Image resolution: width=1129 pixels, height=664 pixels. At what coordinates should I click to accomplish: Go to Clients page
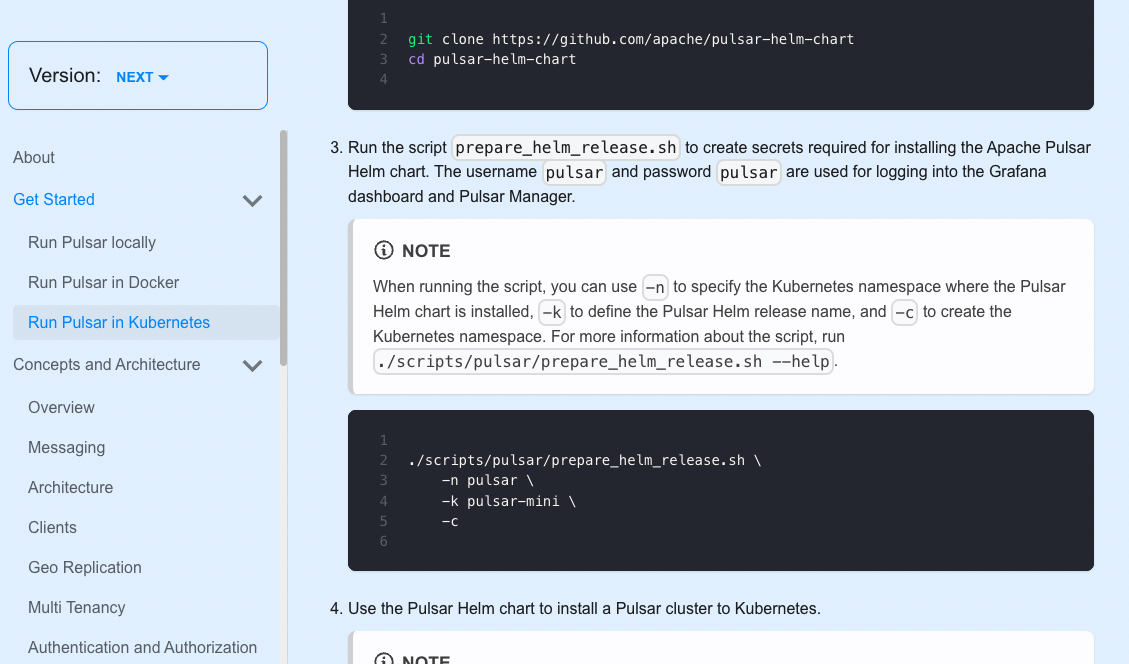pos(52,528)
